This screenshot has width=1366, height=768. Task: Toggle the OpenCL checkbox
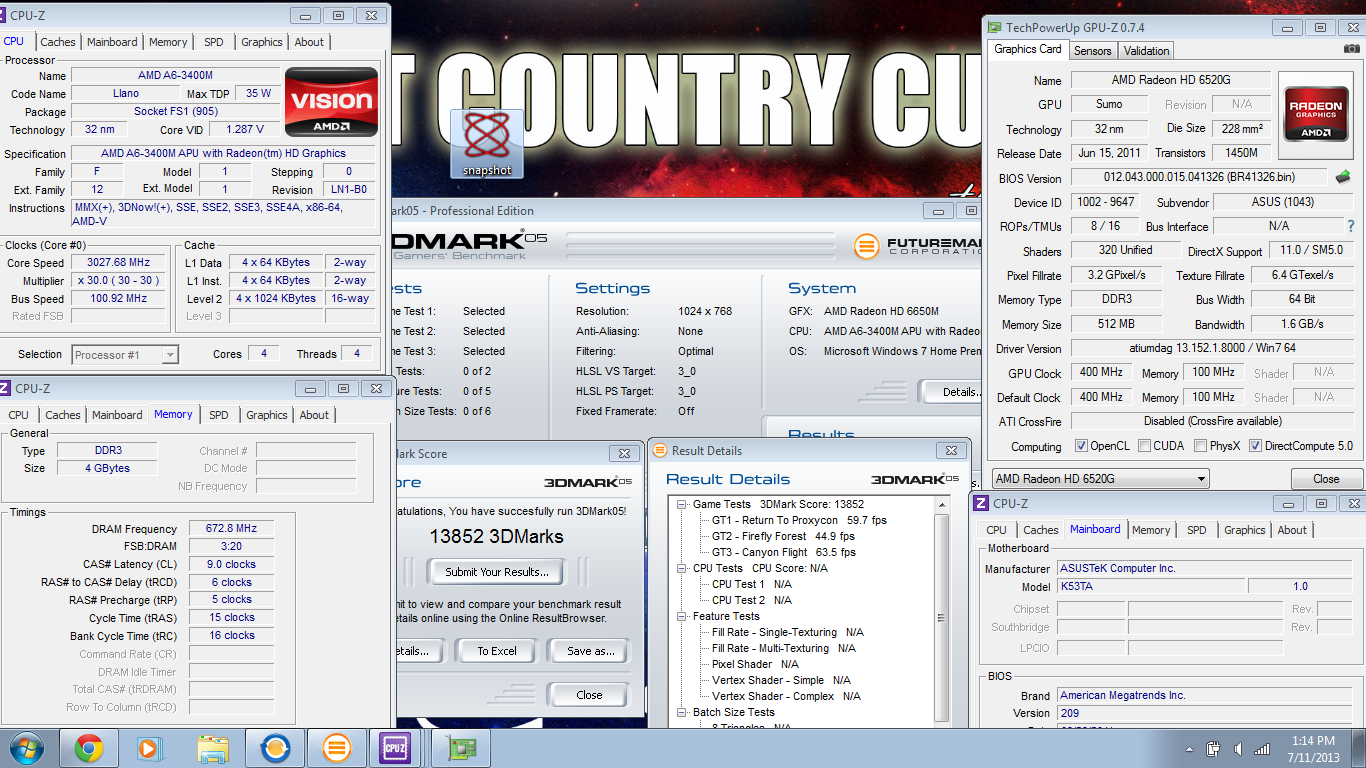coord(1081,446)
